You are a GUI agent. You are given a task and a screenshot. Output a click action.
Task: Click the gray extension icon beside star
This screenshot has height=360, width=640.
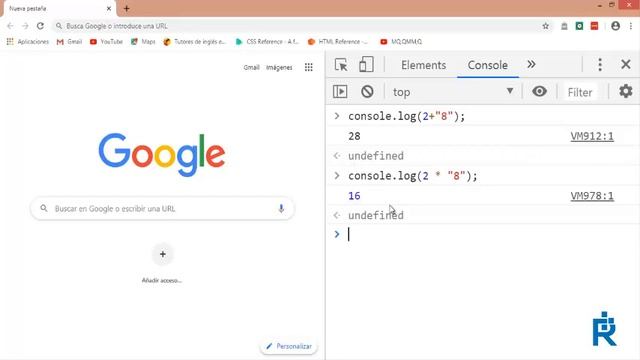coord(564,26)
